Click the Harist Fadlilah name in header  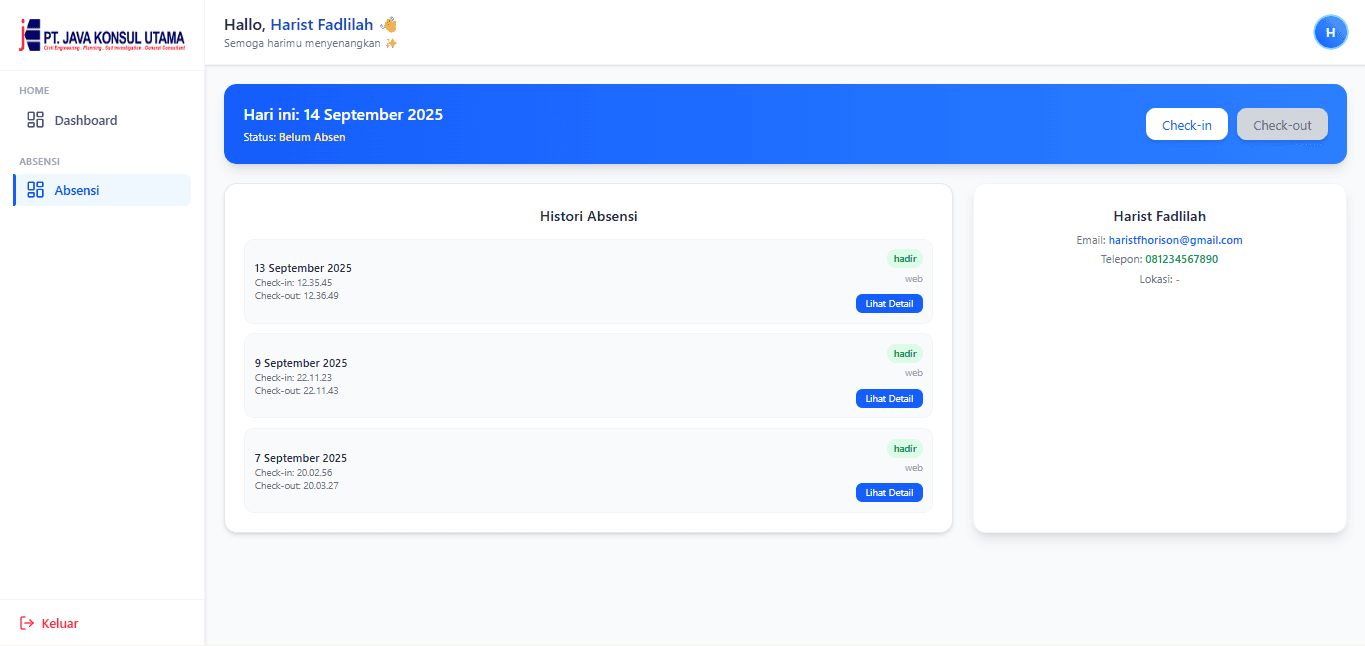point(321,24)
